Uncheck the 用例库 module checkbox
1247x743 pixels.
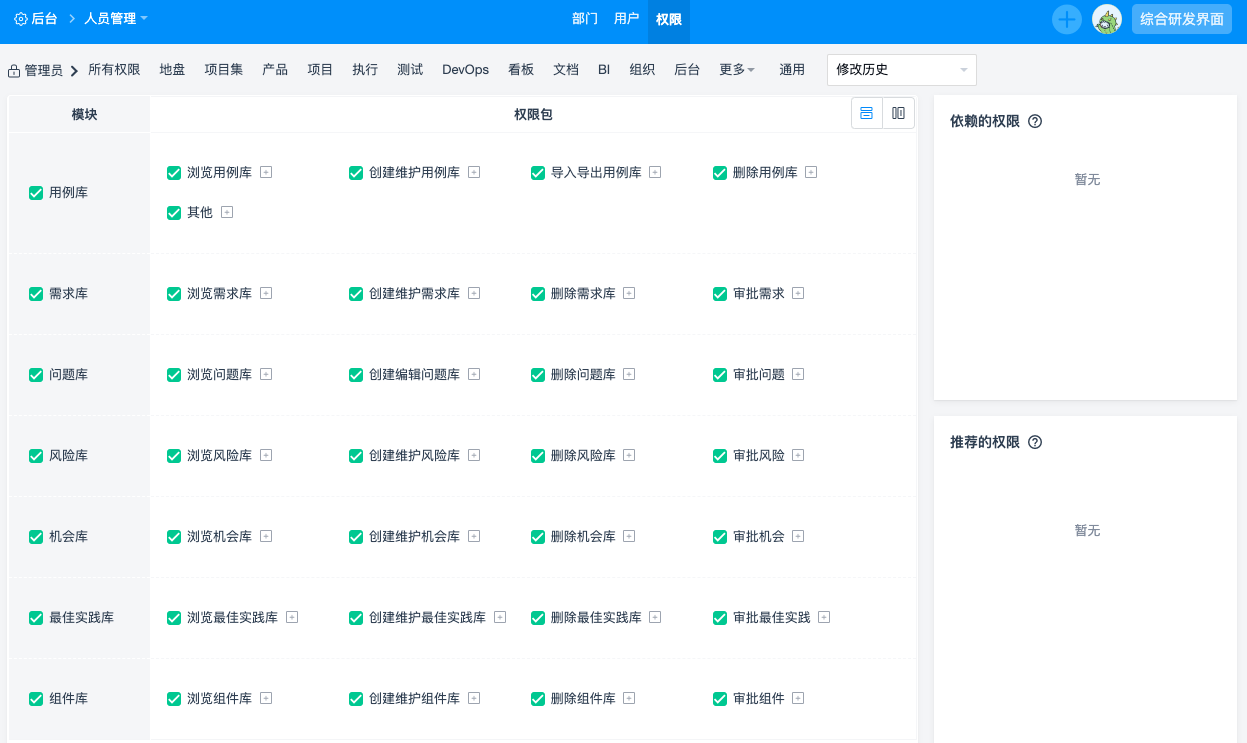click(x=36, y=193)
